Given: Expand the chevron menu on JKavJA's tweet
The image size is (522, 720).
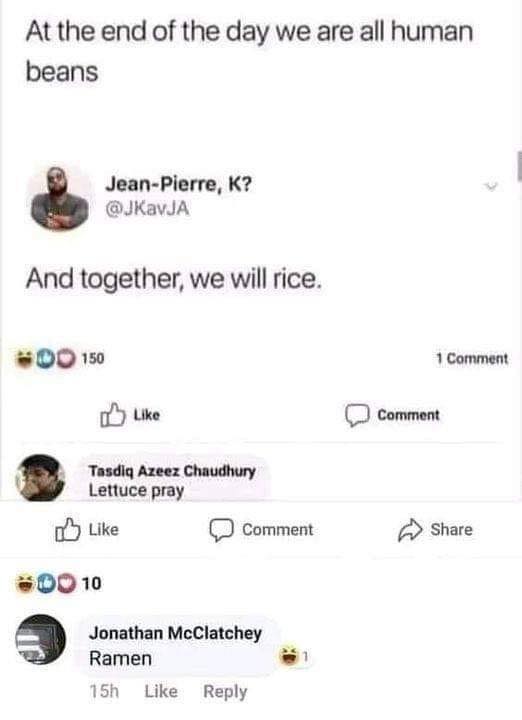Looking at the screenshot, I should point(491,186).
